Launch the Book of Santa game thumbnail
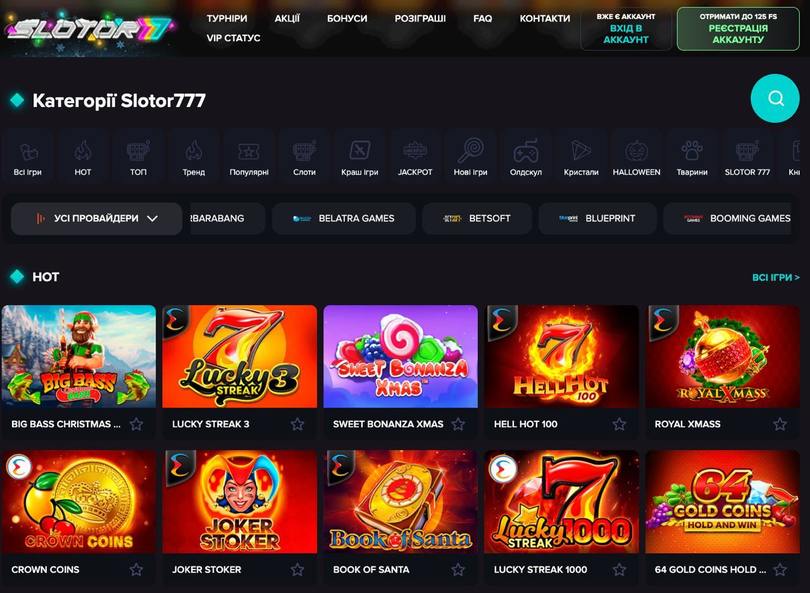This screenshot has height=593, width=810. tap(400, 502)
